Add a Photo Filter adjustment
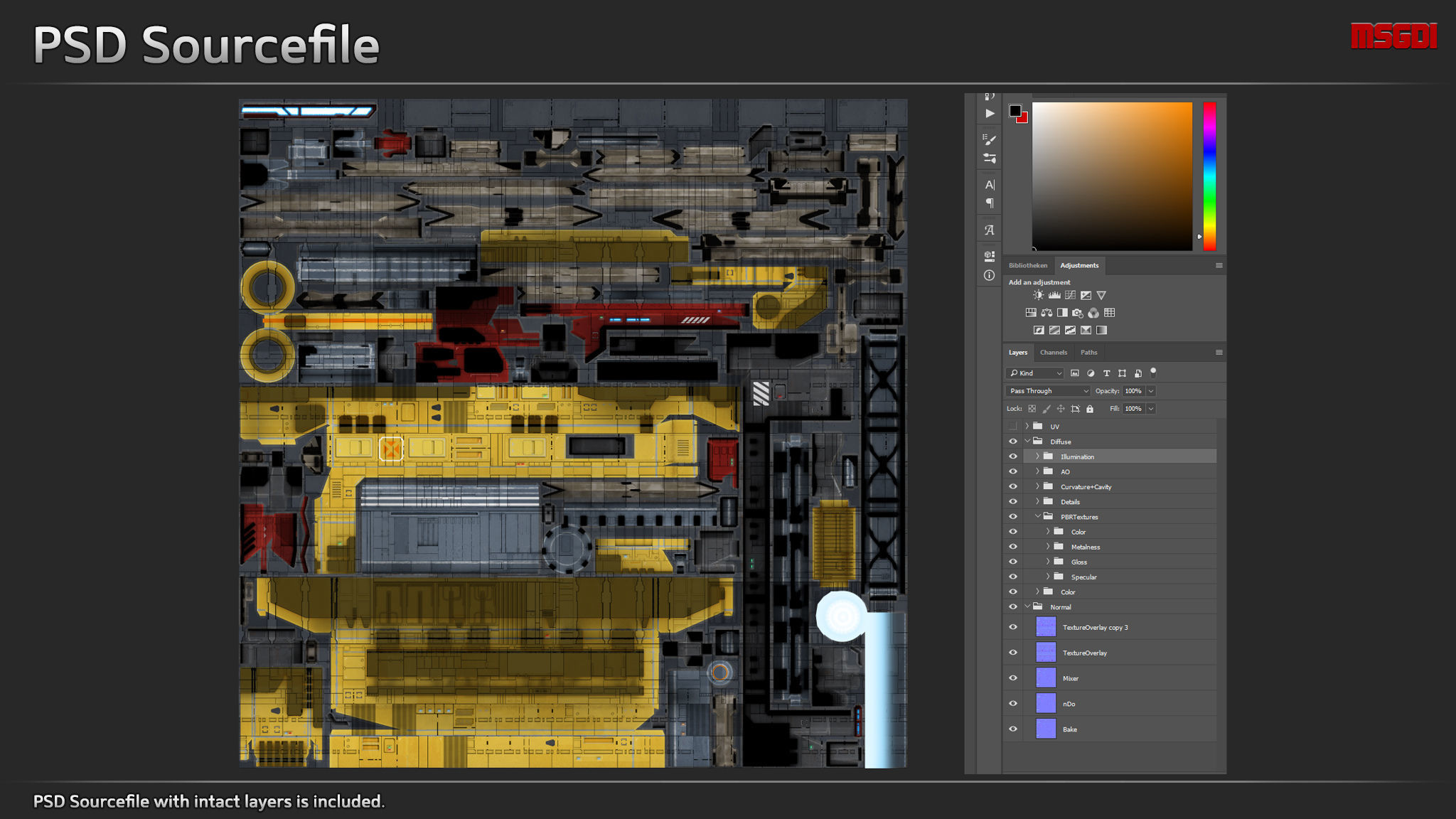Screen dimensions: 1456x819 coord(1078,313)
